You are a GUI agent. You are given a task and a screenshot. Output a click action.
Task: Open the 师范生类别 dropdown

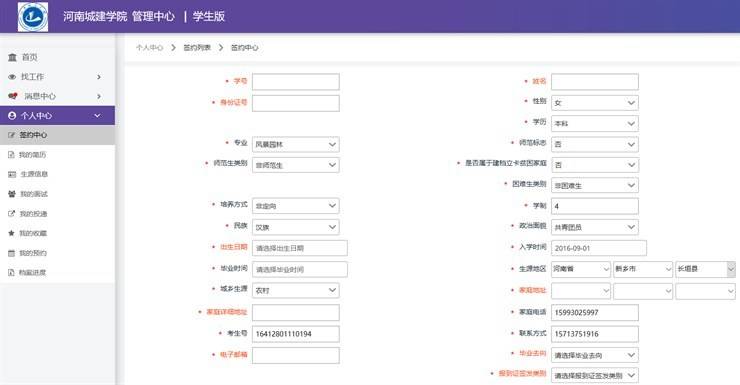click(x=295, y=165)
